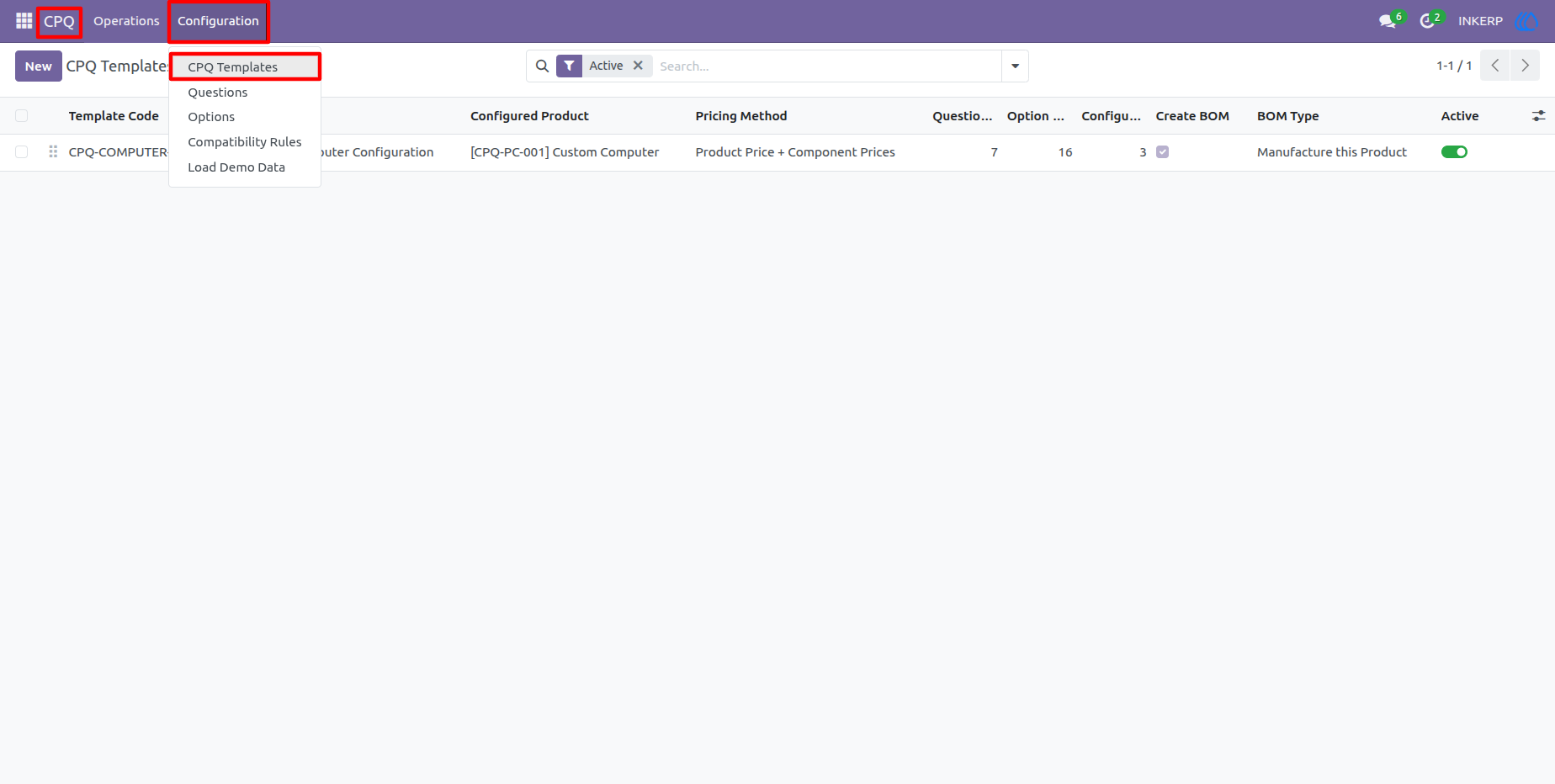Click the CPQ app name

[59, 21]
